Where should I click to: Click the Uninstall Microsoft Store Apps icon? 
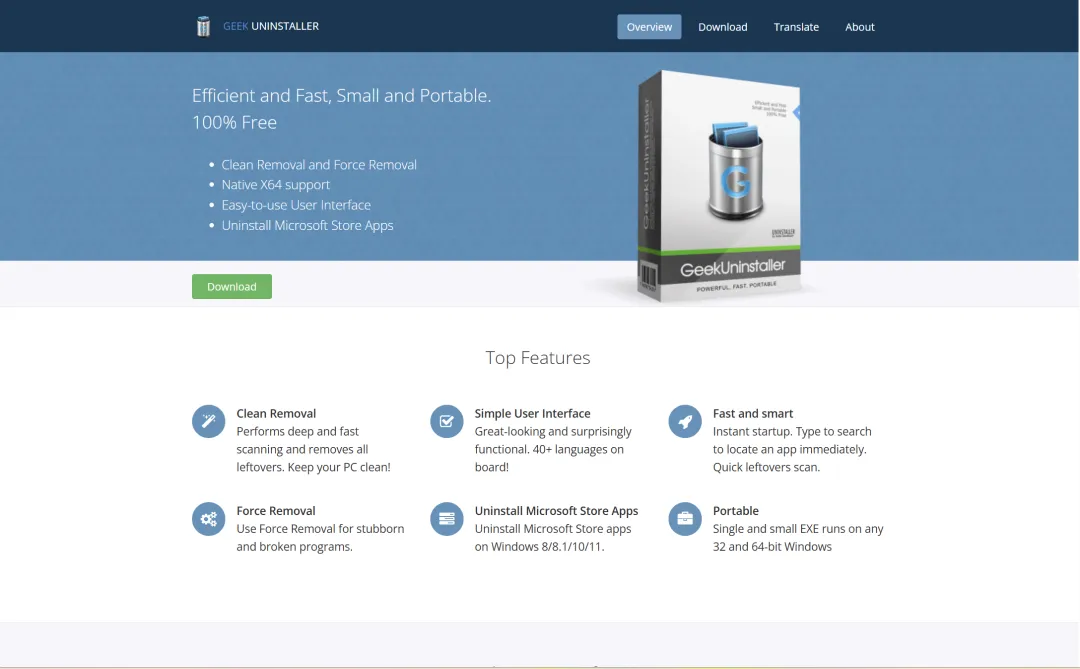tap(447, 519)
